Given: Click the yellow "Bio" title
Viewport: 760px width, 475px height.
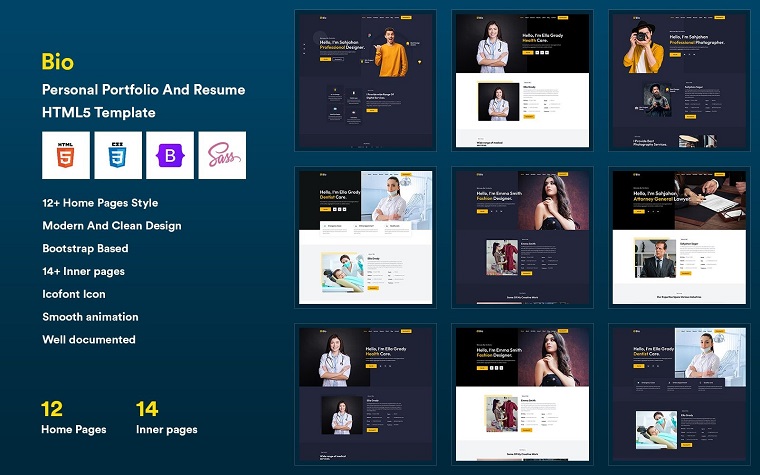Looking at the screenshot, I should (x=58, y=61).
